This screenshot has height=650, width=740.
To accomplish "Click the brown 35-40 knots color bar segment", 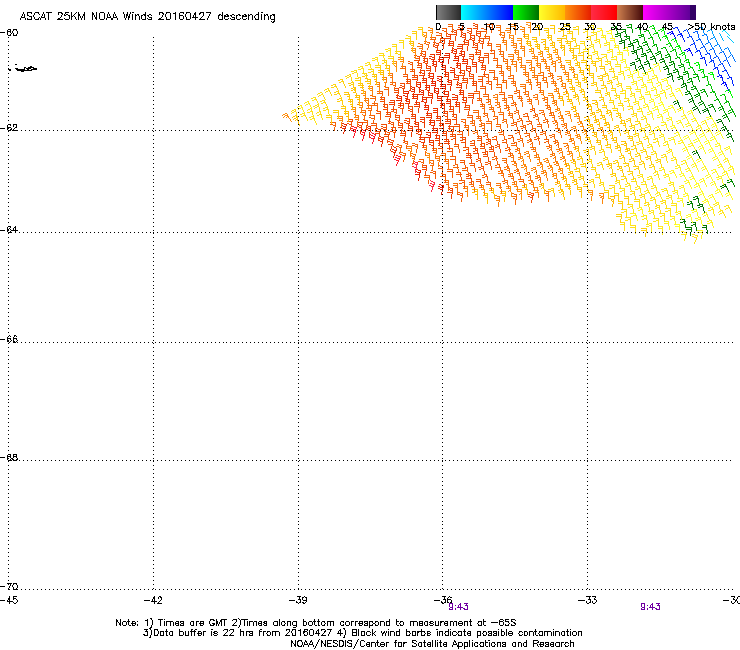I will [630, 12].
